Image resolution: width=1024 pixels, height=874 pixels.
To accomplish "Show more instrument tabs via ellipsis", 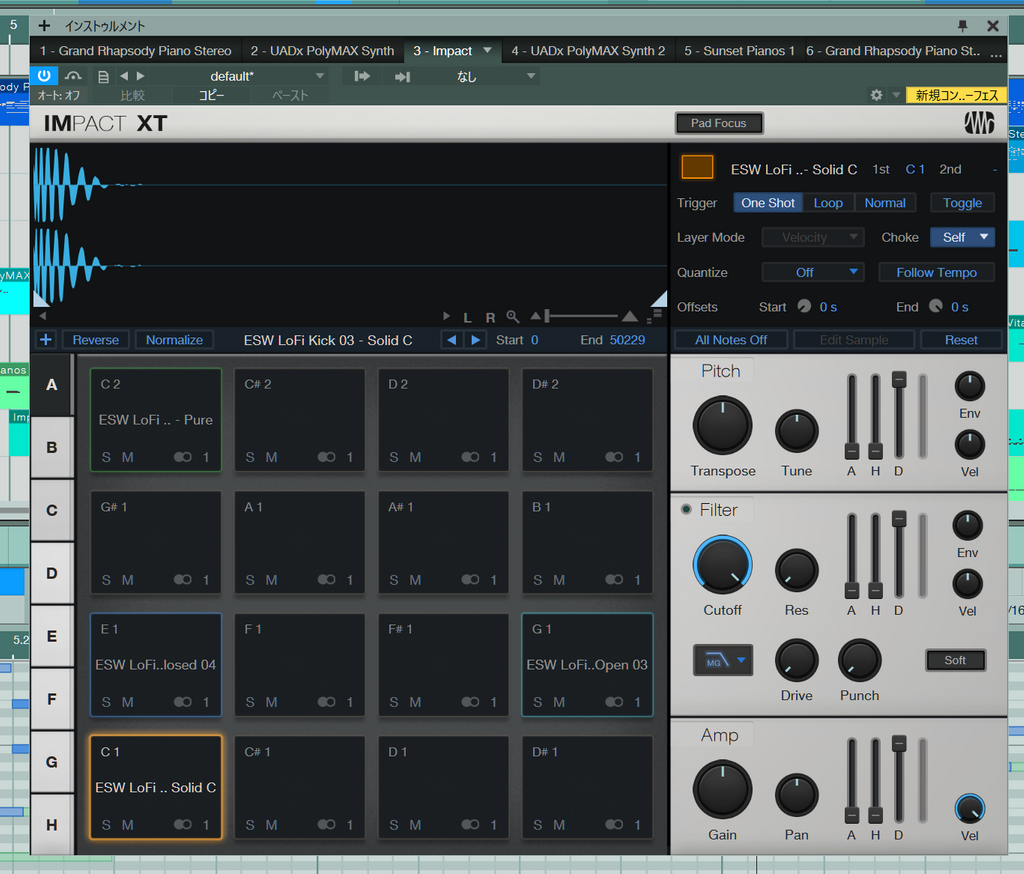I will click(x=995, y=53).
